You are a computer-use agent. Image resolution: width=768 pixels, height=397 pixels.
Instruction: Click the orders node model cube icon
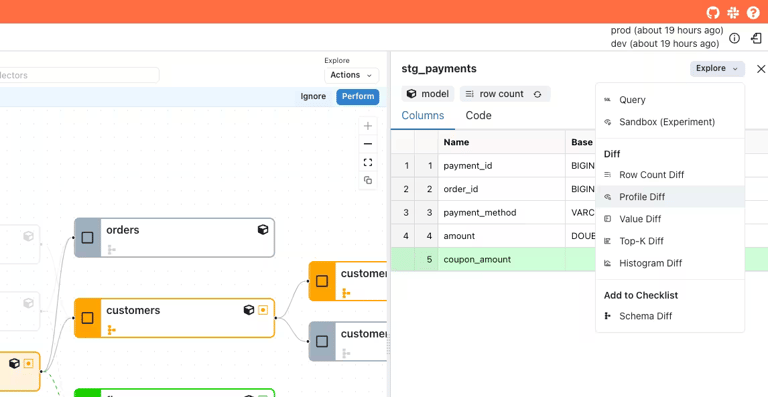(x=263, y=230)
